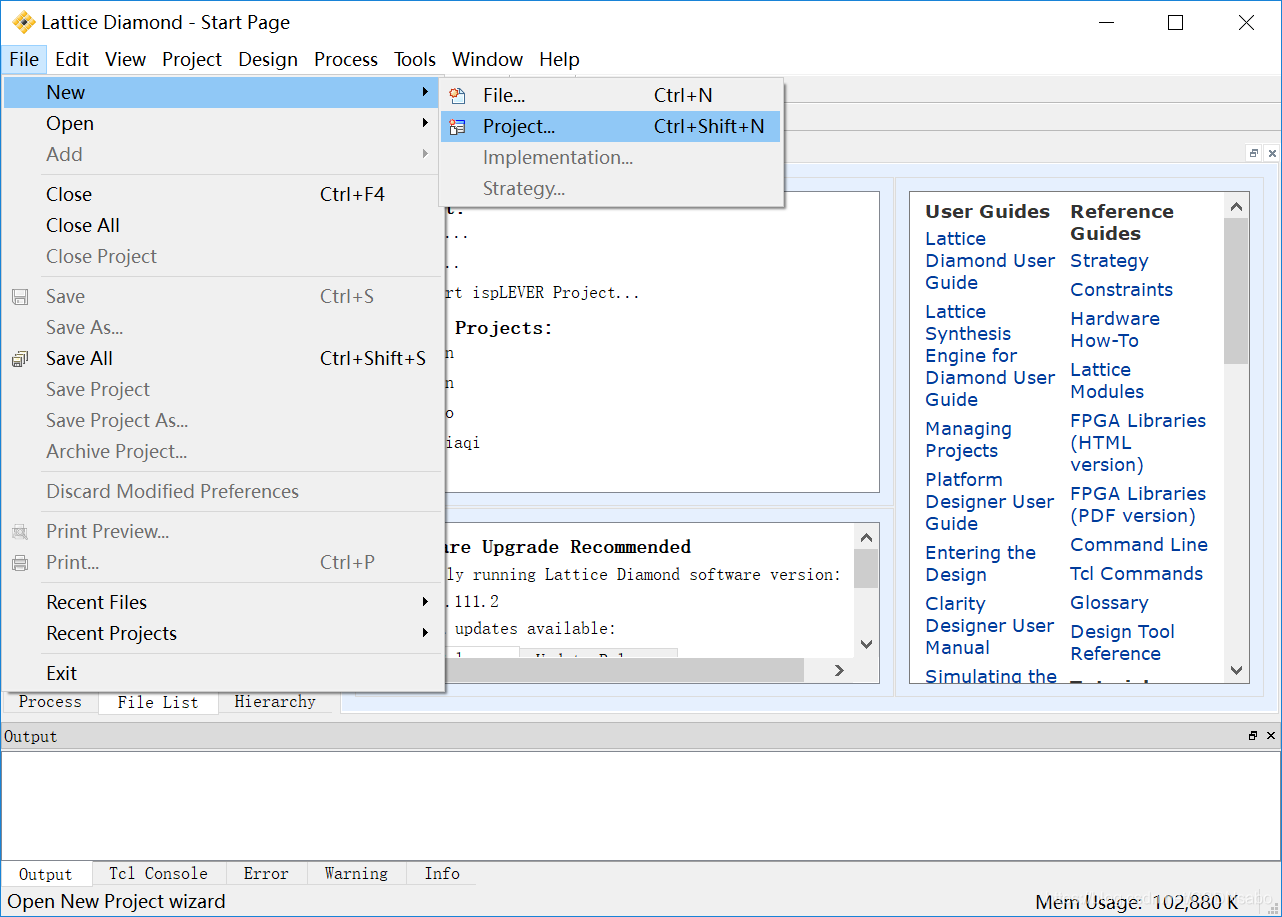This screenshot has height=917, width=1282.
Task: Open the Hardware How-To link
Action: [1115, 330]
